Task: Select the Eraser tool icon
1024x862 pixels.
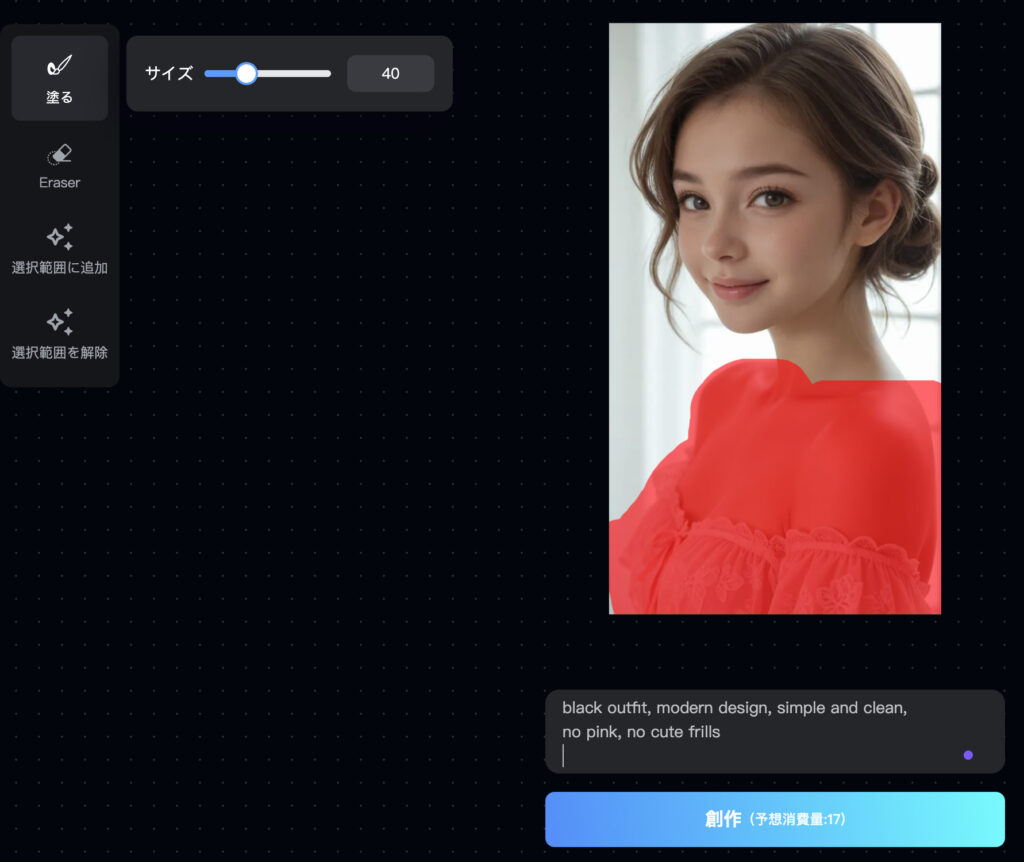Action: 60,154
